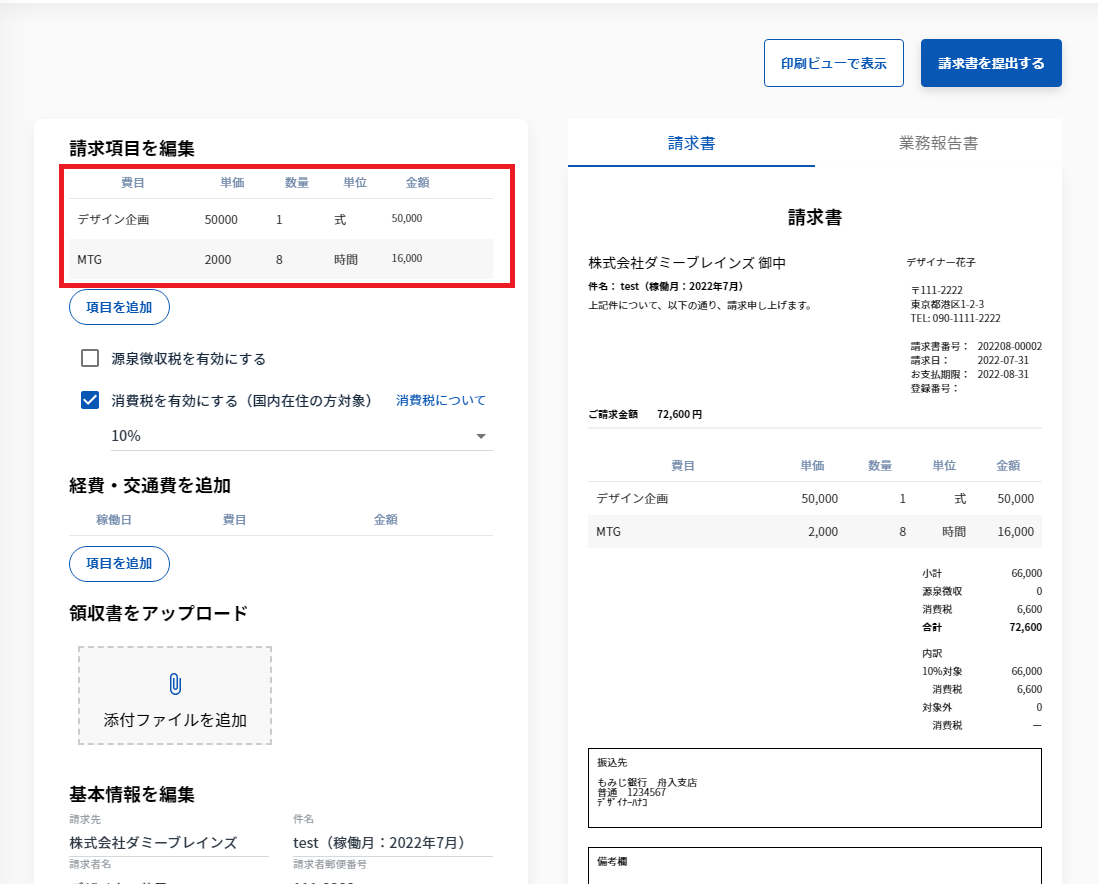Click 項目を追加 under 経費・交通費
This screenshot has width=1098, height=884.
pos(119,563)
